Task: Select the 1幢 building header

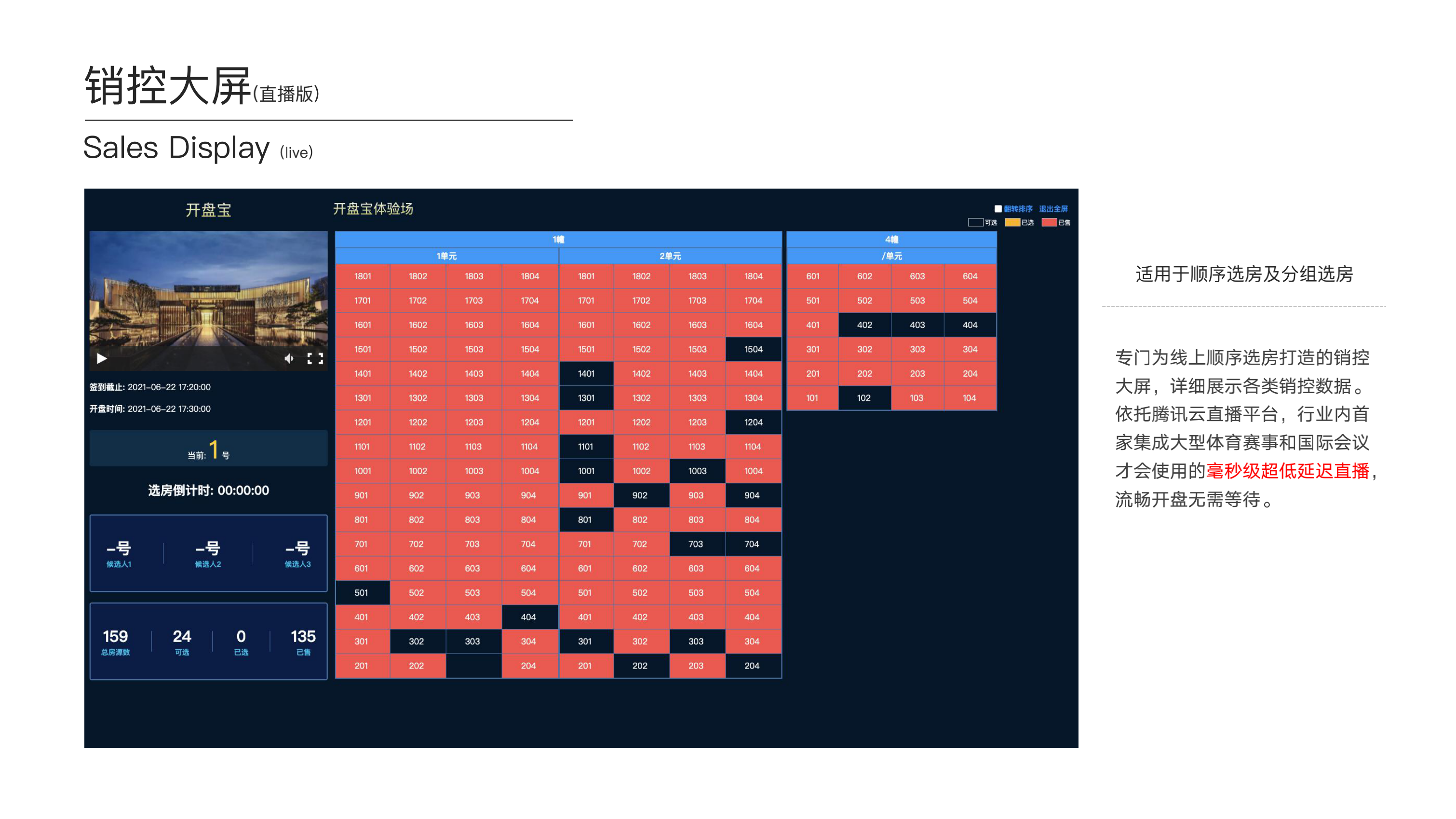Action: (x=558, y=239)
